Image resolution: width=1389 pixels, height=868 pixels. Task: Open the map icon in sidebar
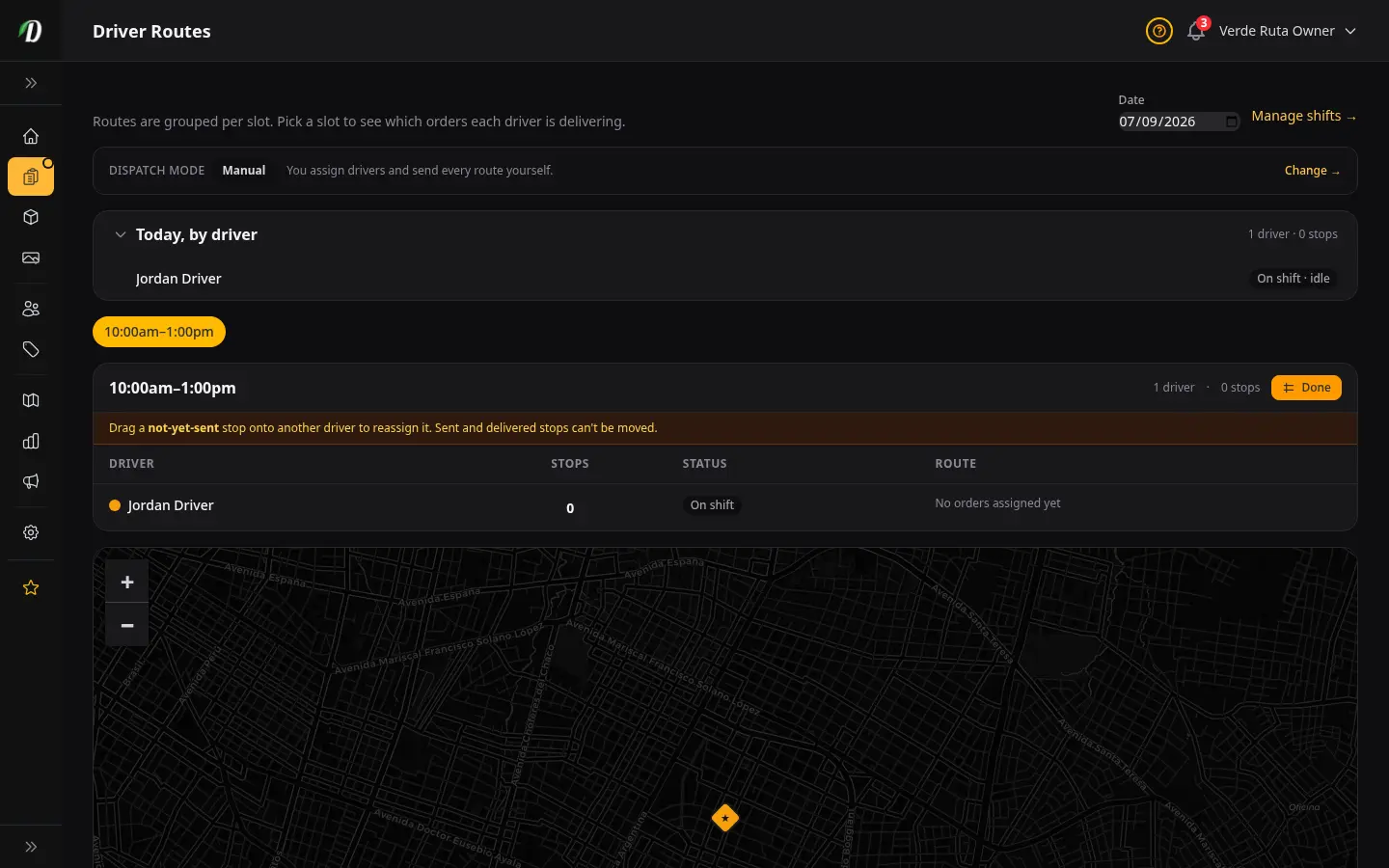click(31, 400)
